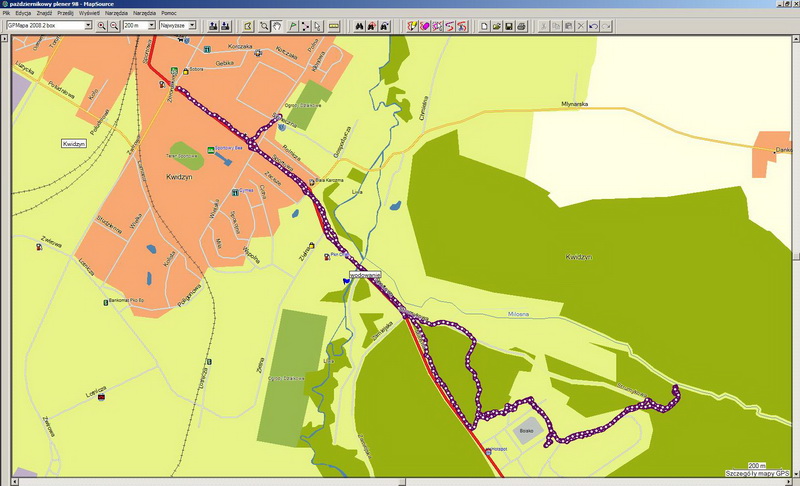Viewport: 800px width, 486px height.
Task: Click the Save floppy disk icon
Action: point(509,25)
